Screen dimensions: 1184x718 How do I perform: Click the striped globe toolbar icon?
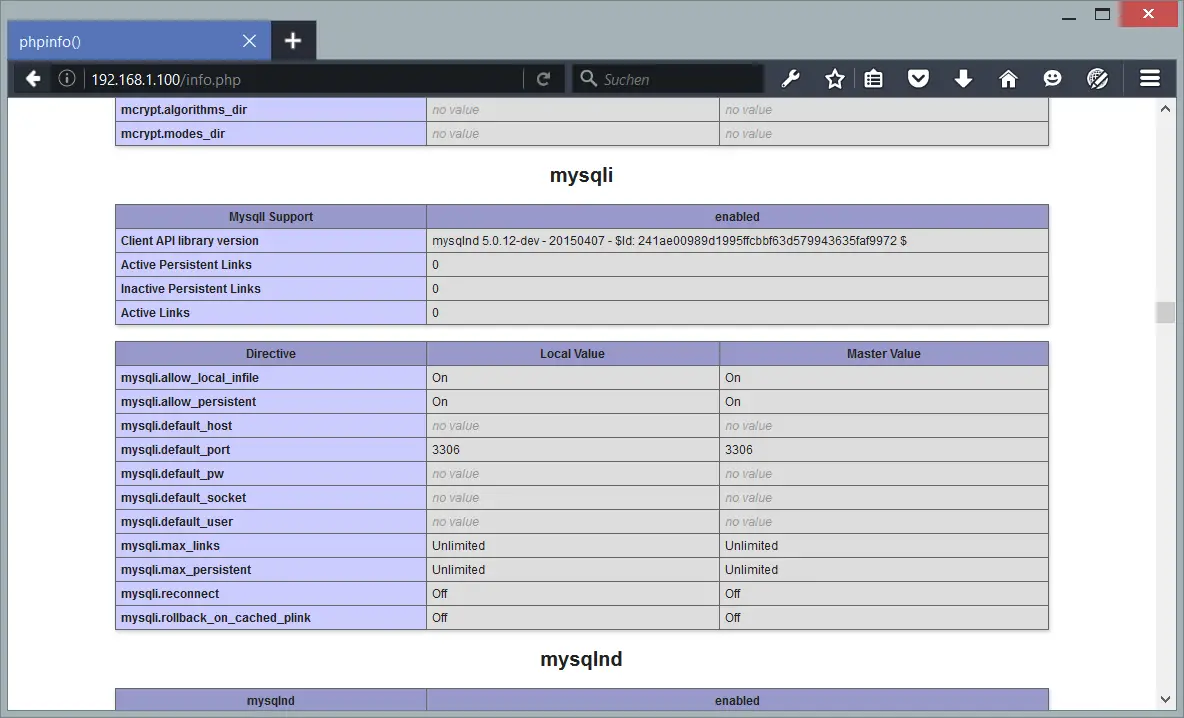pyautogui.click(x=1097, y=79)
